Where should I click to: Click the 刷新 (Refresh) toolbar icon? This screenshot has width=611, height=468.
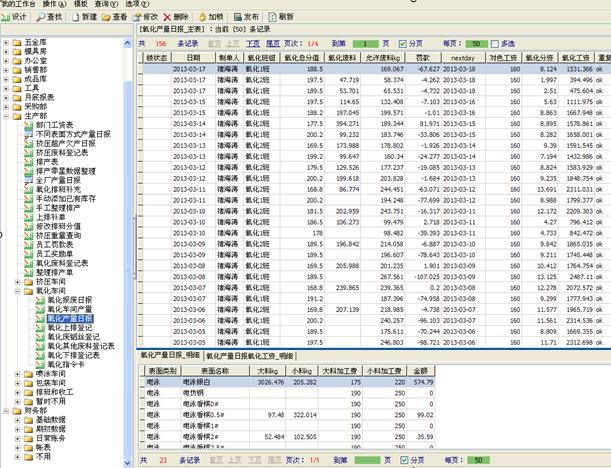tap(274, 17)
